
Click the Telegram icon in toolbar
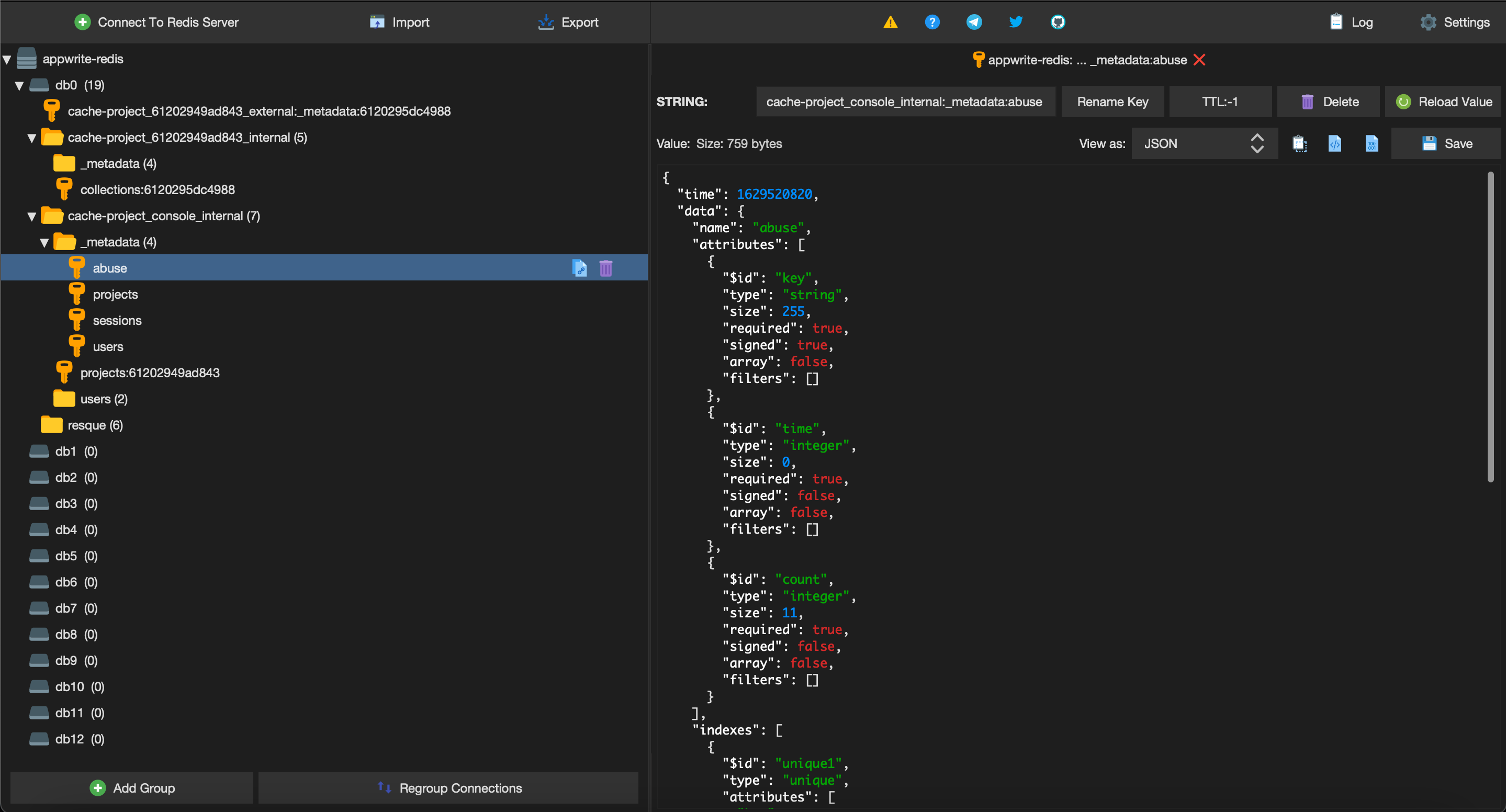(974, 22)
